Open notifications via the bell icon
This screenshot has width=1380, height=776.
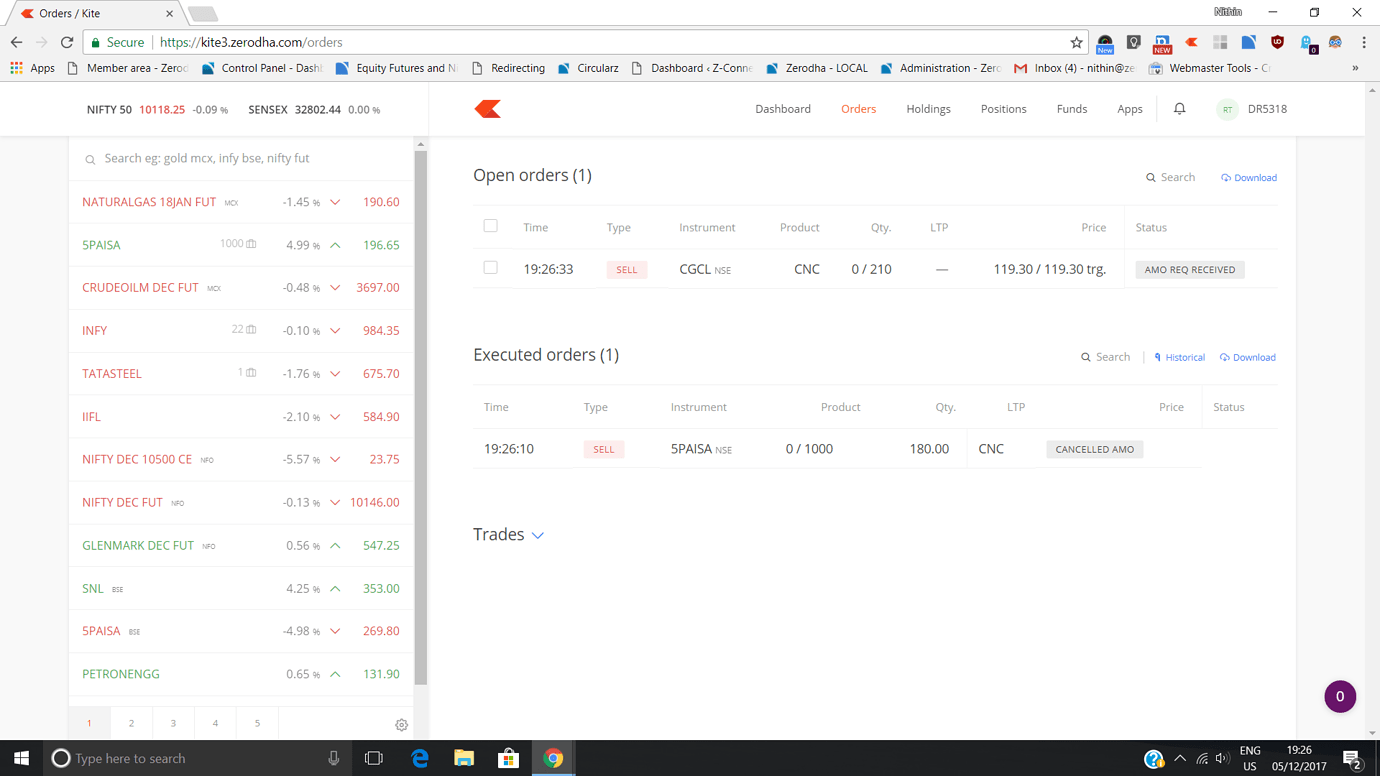click(x=1179, y=108)
